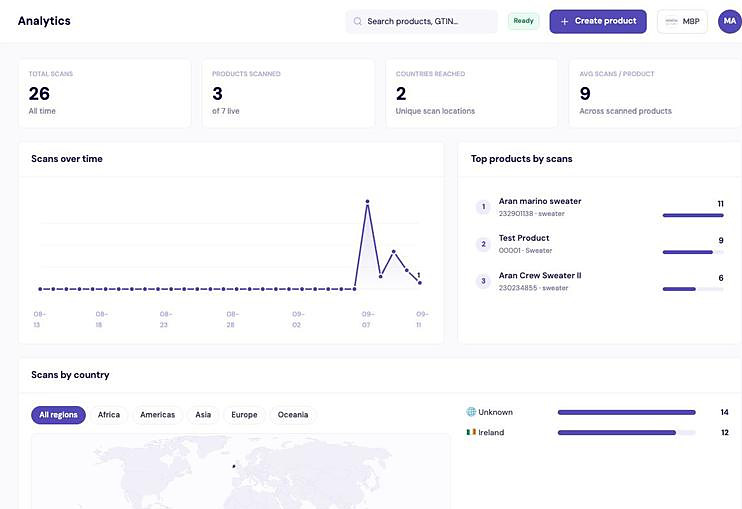Click the Create product button
This screenshot has width=742, height=509.
click(x=598, y=21)
